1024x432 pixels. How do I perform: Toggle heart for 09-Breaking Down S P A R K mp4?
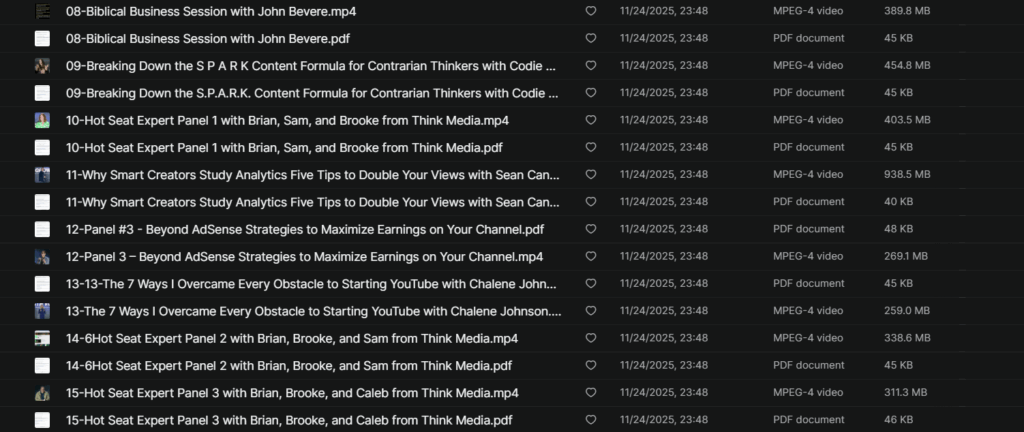coord(590,66)
